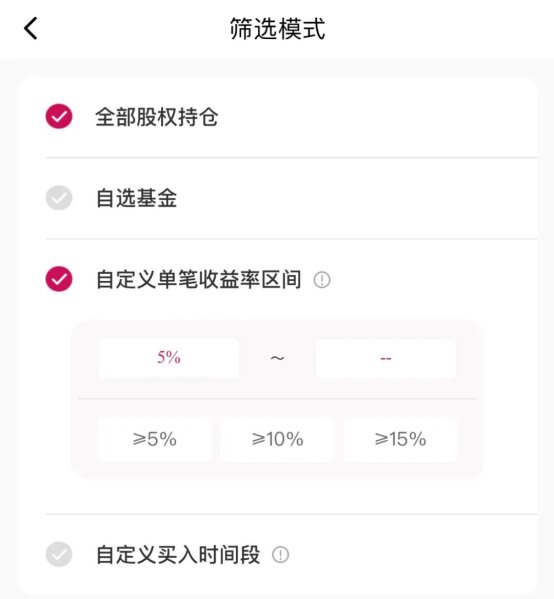Viewport: 554px width, 599px height.
Task: Tap the pink checkmark beside 全部股权持仓
Action: [x=59, y=116]
